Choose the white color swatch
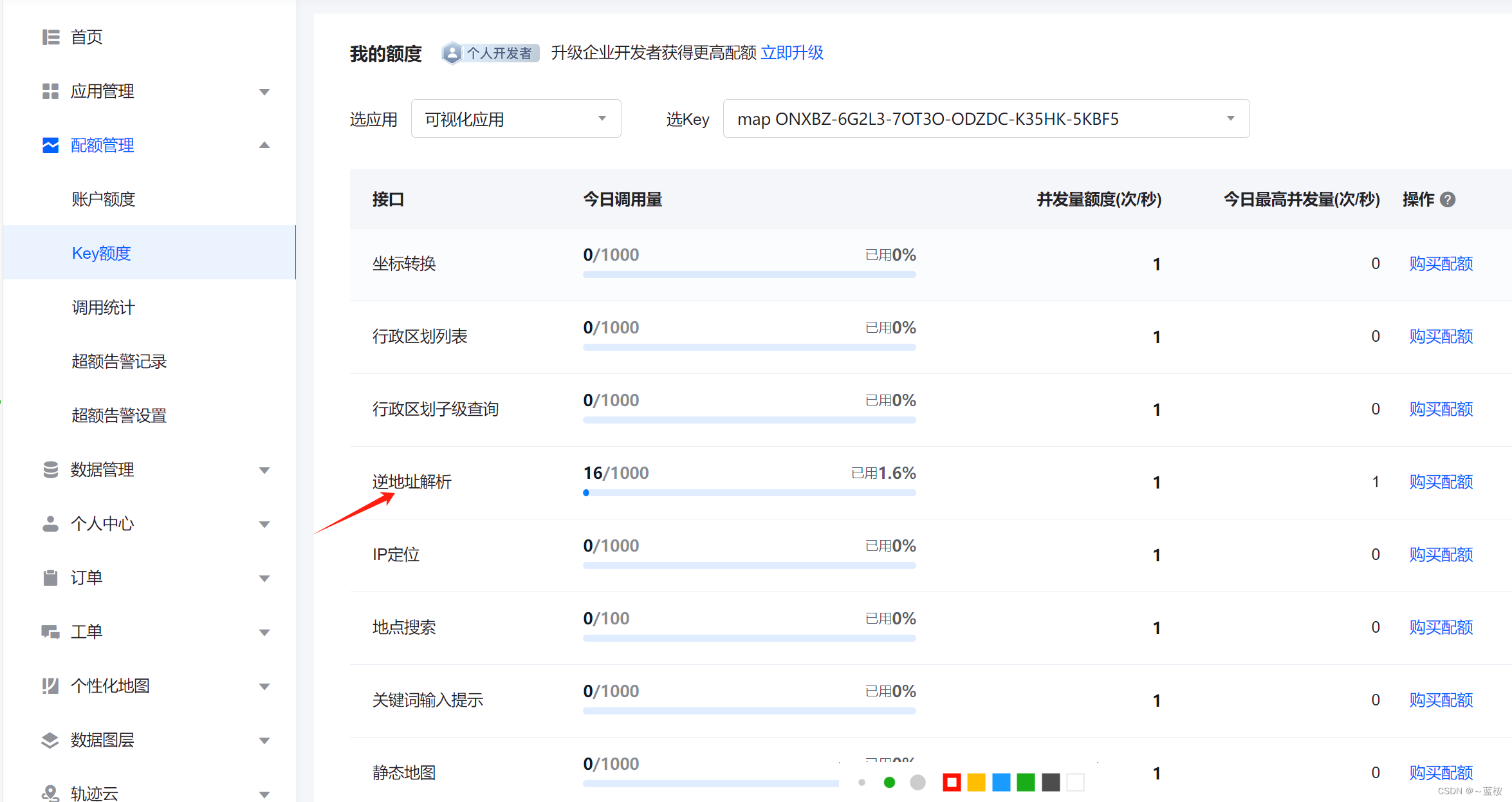This screenshot has width=1512, height=802. [x=1076, y=783]
